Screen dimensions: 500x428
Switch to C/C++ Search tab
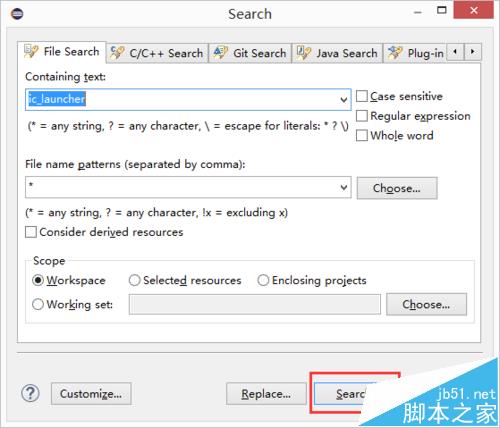coord(157,53)
